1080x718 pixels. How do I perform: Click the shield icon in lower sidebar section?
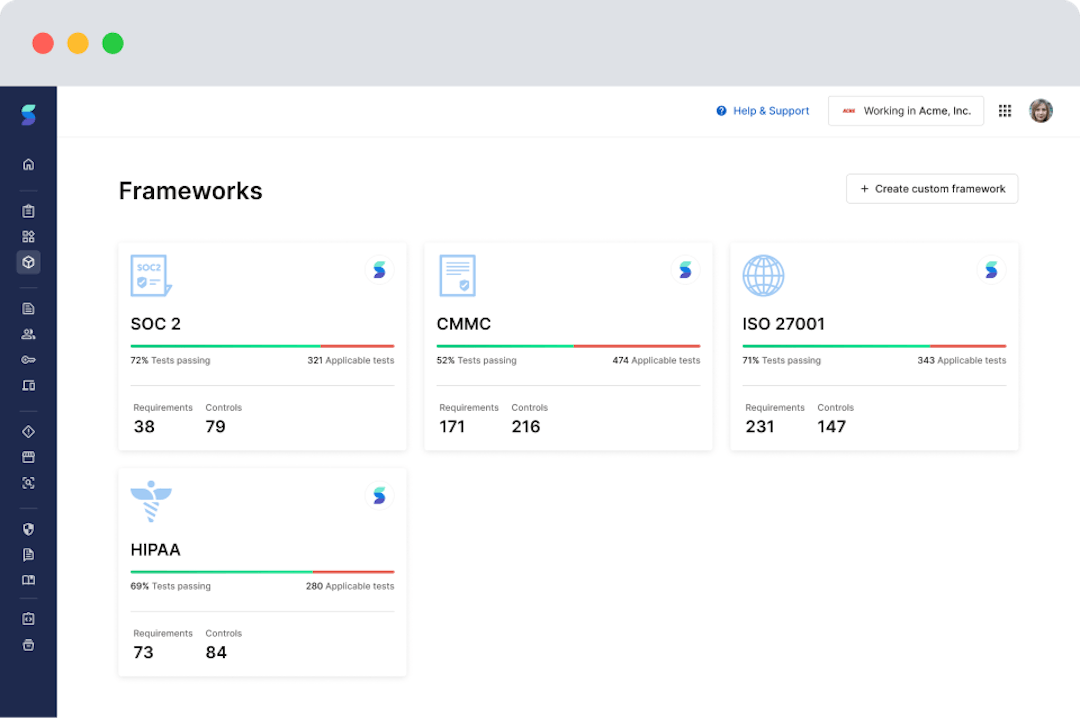click(28, 528)
